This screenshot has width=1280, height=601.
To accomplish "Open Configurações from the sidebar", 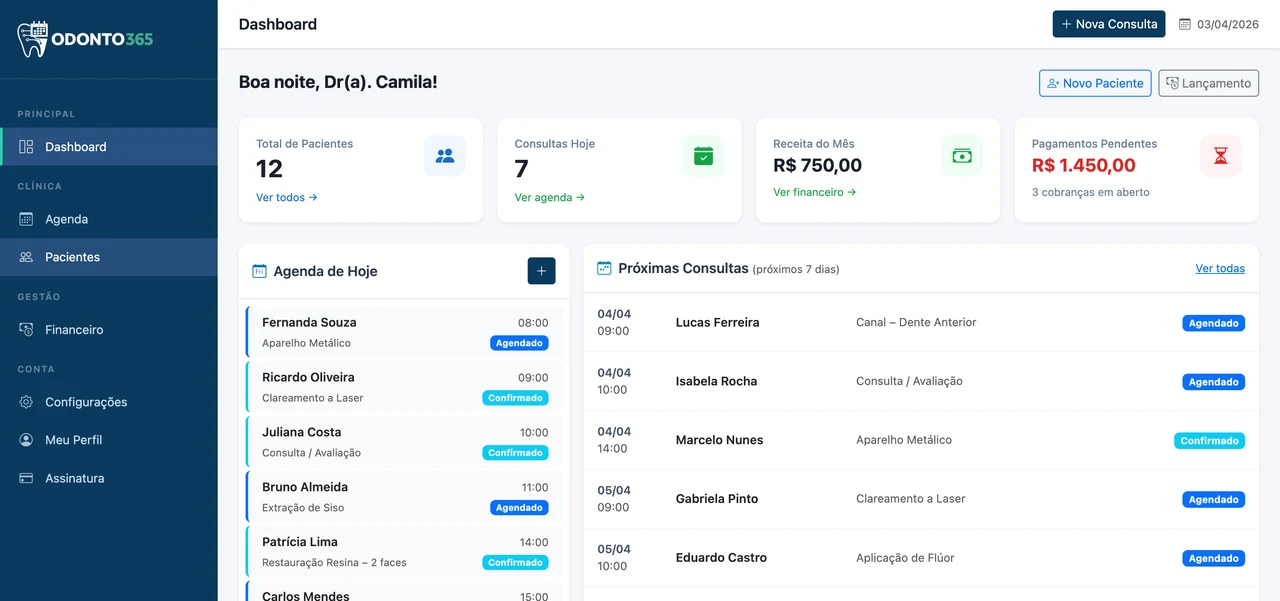I will pos(86,402).
